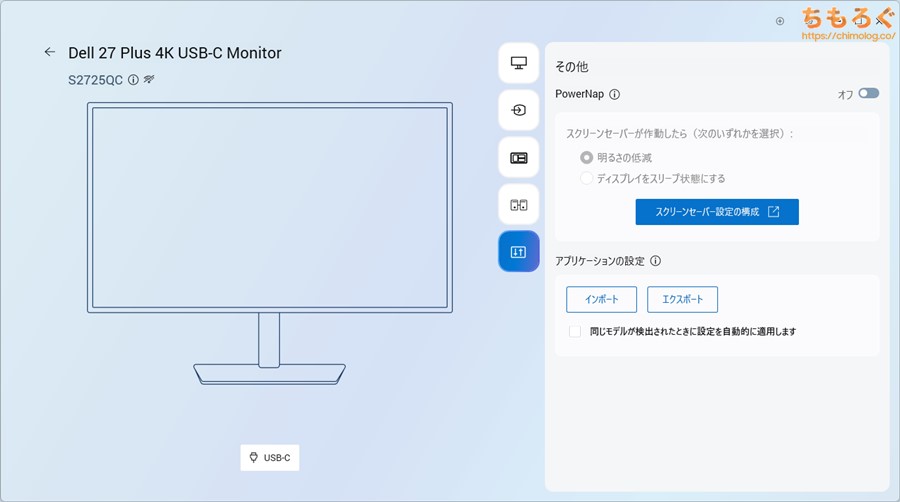The image size is (900, 502).
Task: Show the PowerNap info tooltip
Action: coord(614,94)
